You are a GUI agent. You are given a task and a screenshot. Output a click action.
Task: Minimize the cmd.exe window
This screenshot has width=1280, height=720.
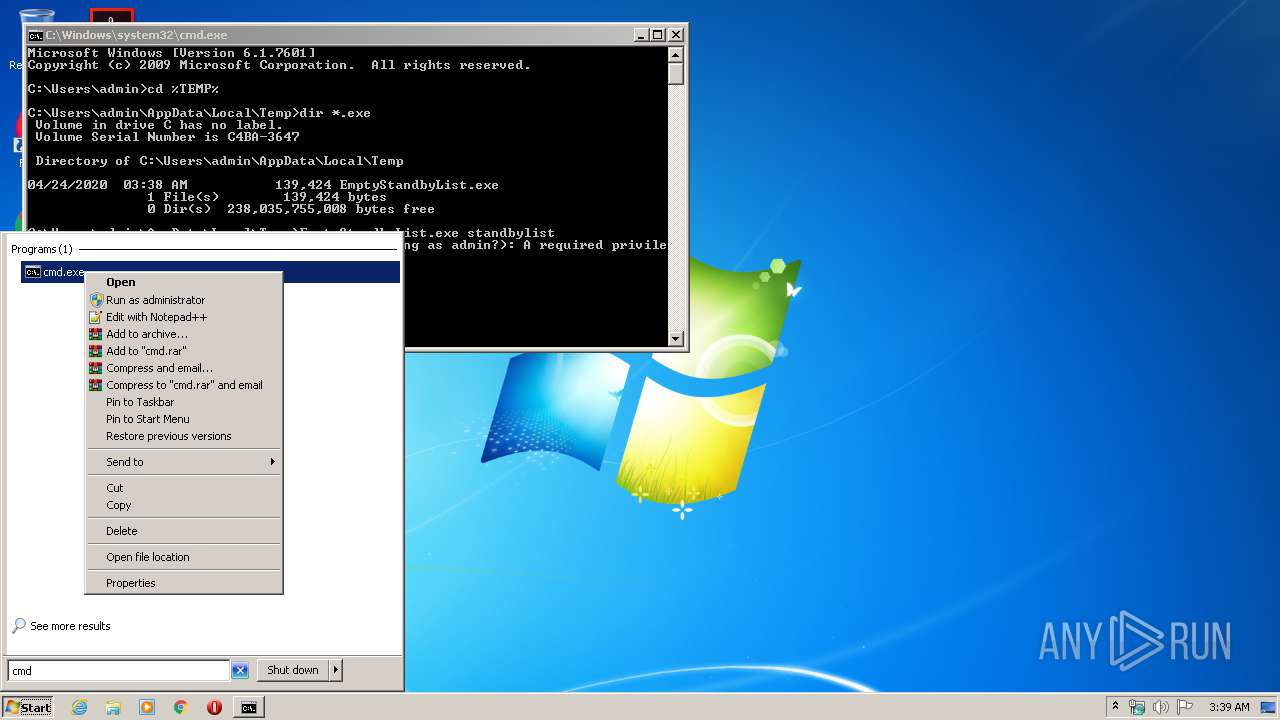pos(642,35)
